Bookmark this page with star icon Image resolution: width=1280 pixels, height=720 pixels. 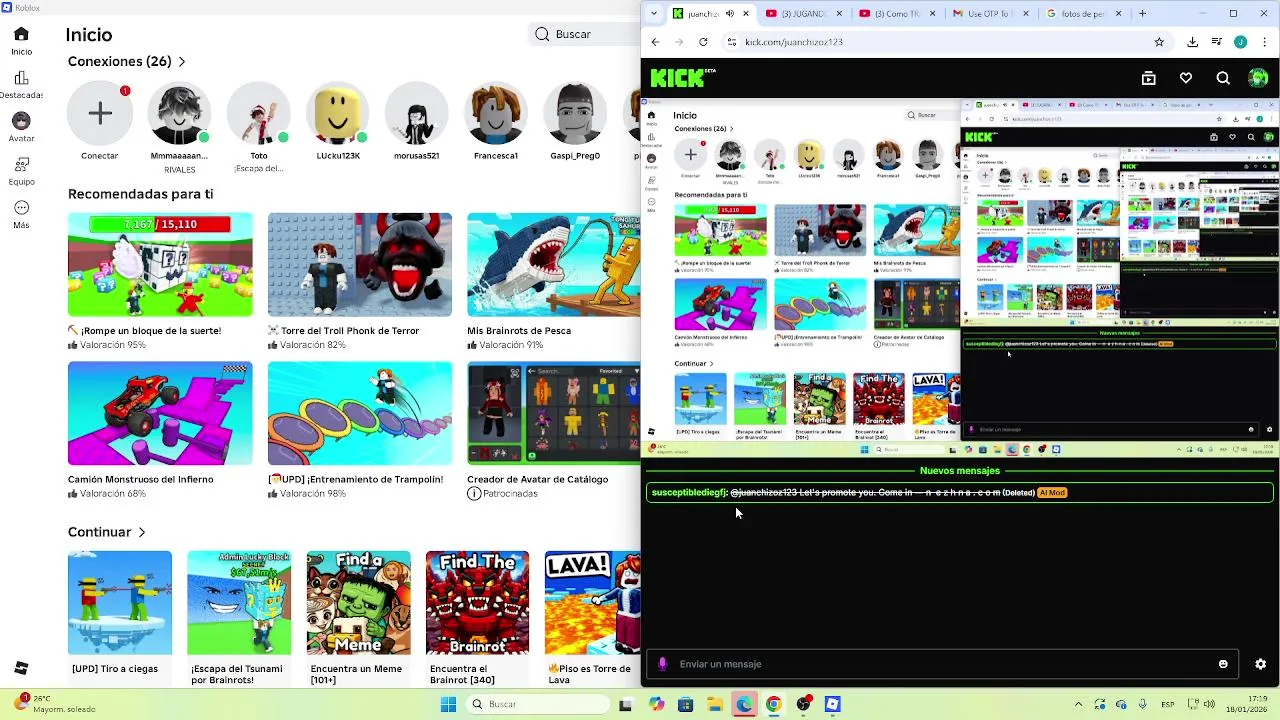tap(1159, 42)
